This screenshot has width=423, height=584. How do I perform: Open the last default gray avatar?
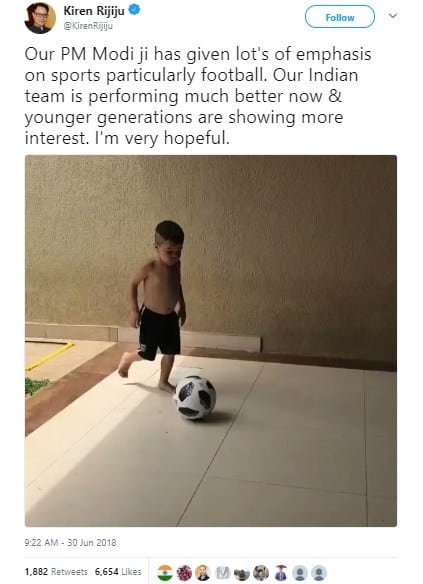319,572
